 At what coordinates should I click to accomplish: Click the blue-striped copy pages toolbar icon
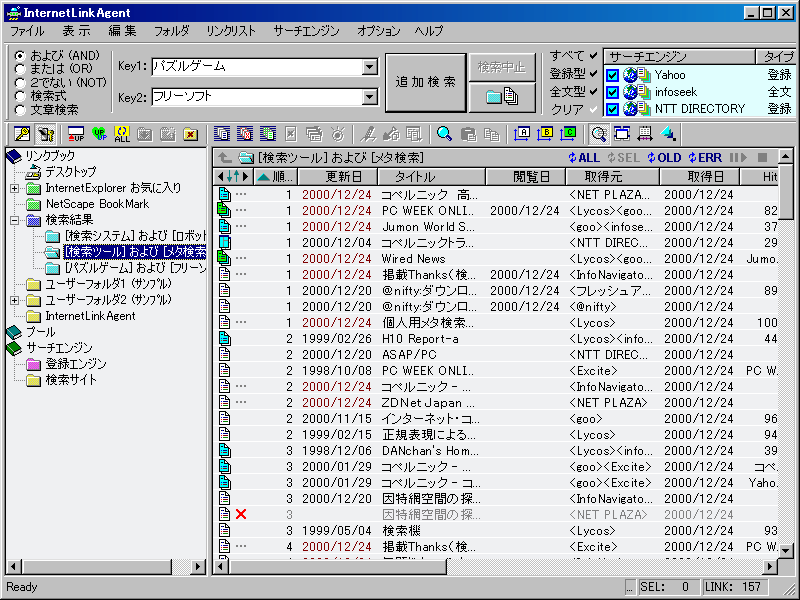click(222, 134)
